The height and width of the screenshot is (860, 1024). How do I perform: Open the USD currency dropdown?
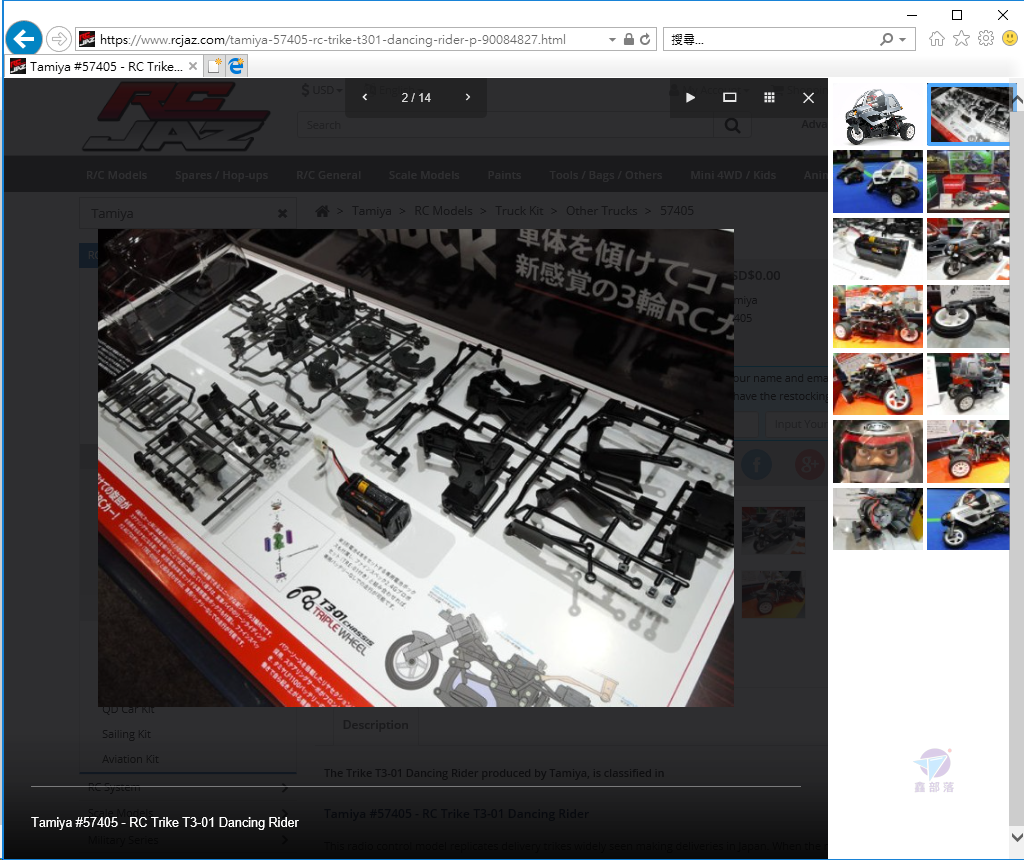pos(321,90)
